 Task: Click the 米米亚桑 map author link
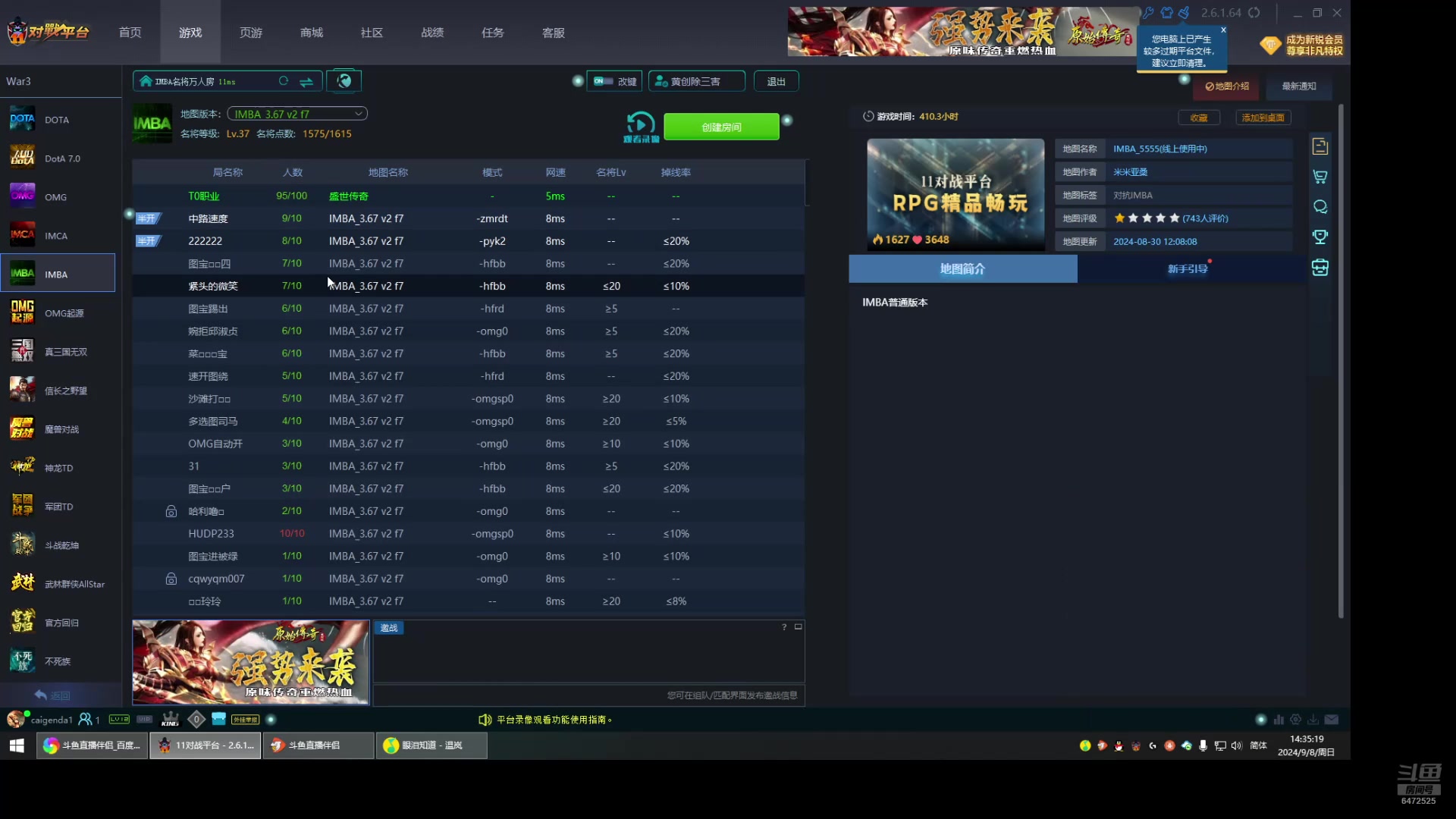click(1131, 172)
